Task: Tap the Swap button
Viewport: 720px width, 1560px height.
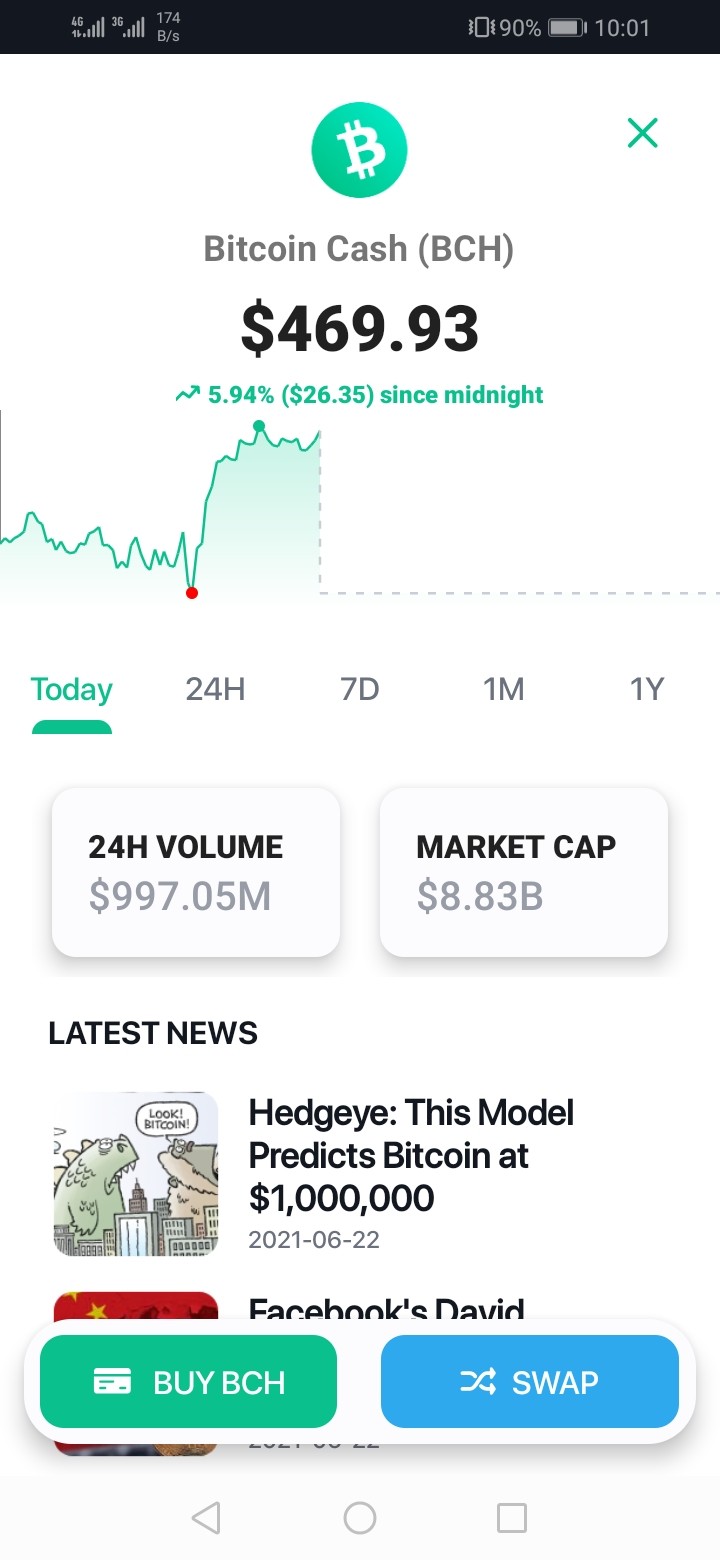Action: (x=530, y=1382)
